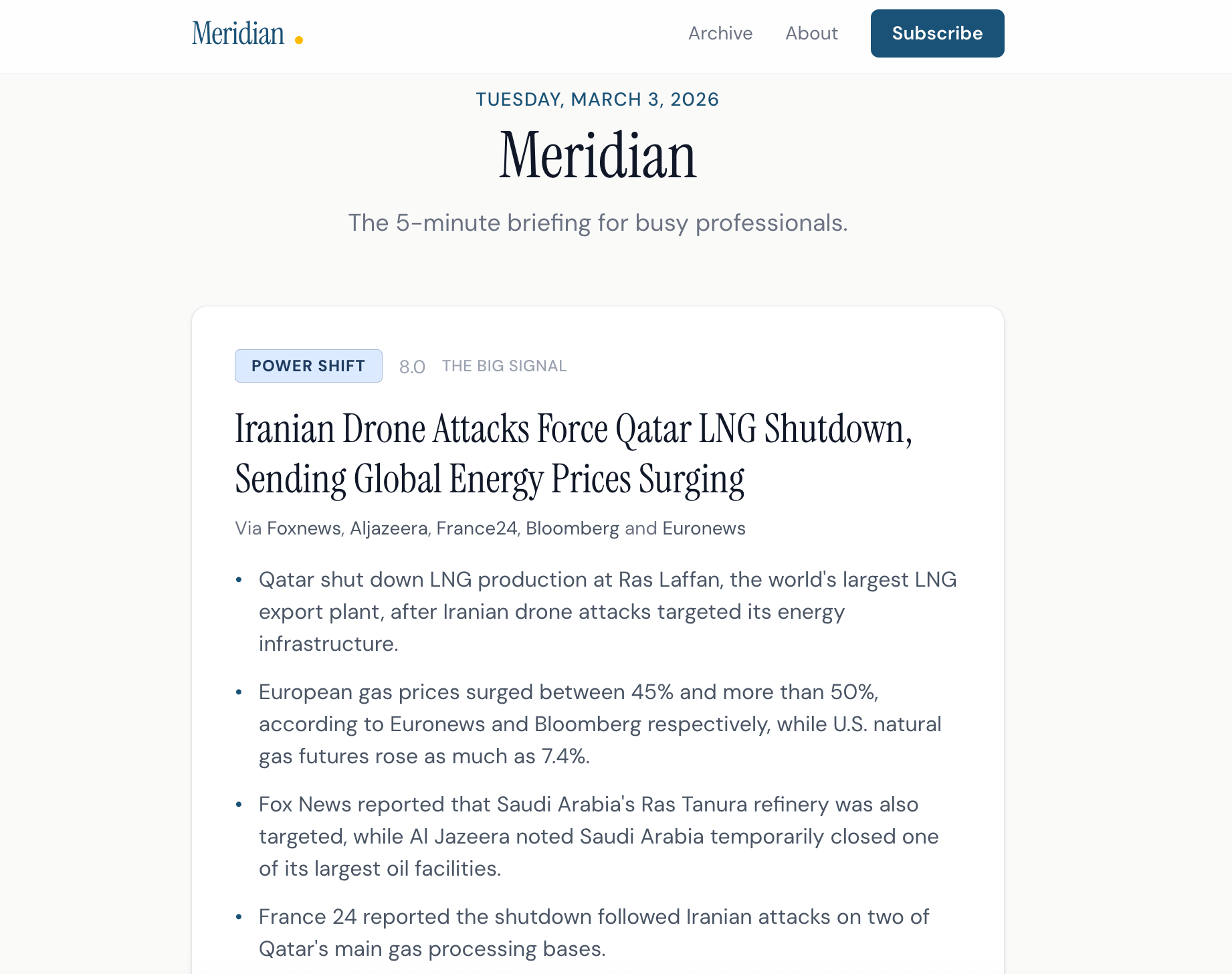The height and width of the screenshot is (974, 1232).
Task: Click the yellow dot beside the logo
Action: point(299,40)
